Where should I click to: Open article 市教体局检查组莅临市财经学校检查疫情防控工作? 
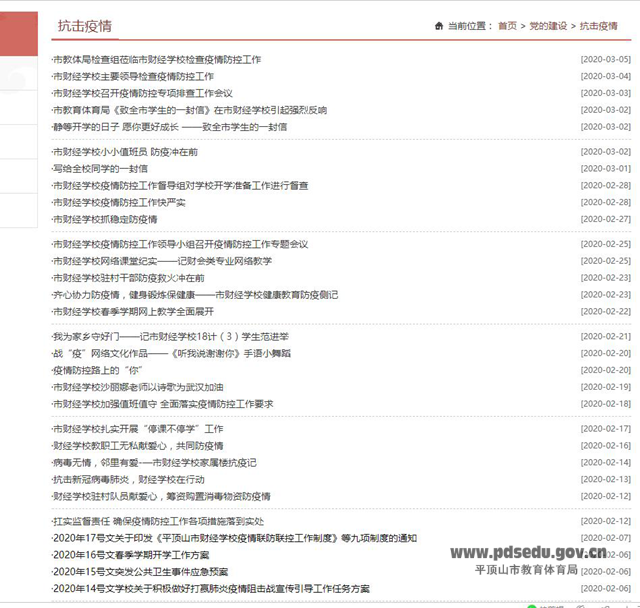pyautogui.click(x=157, y=60)
